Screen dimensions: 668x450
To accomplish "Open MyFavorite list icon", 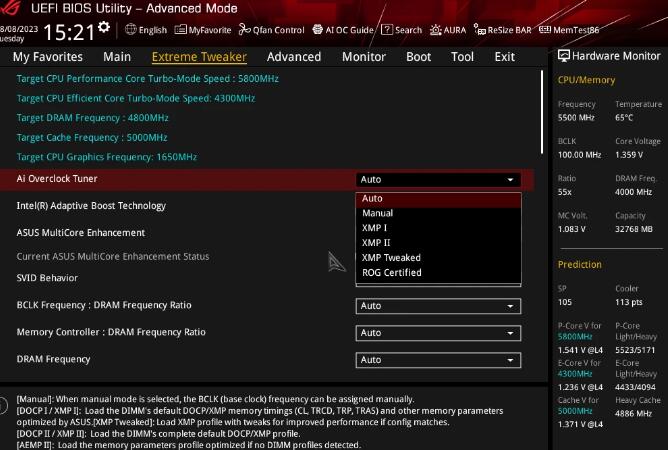I will (181, 29).
